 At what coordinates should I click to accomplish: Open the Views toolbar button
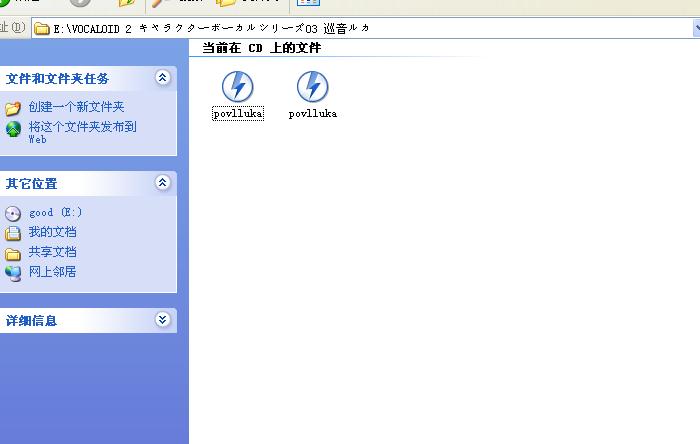[308, 3]
